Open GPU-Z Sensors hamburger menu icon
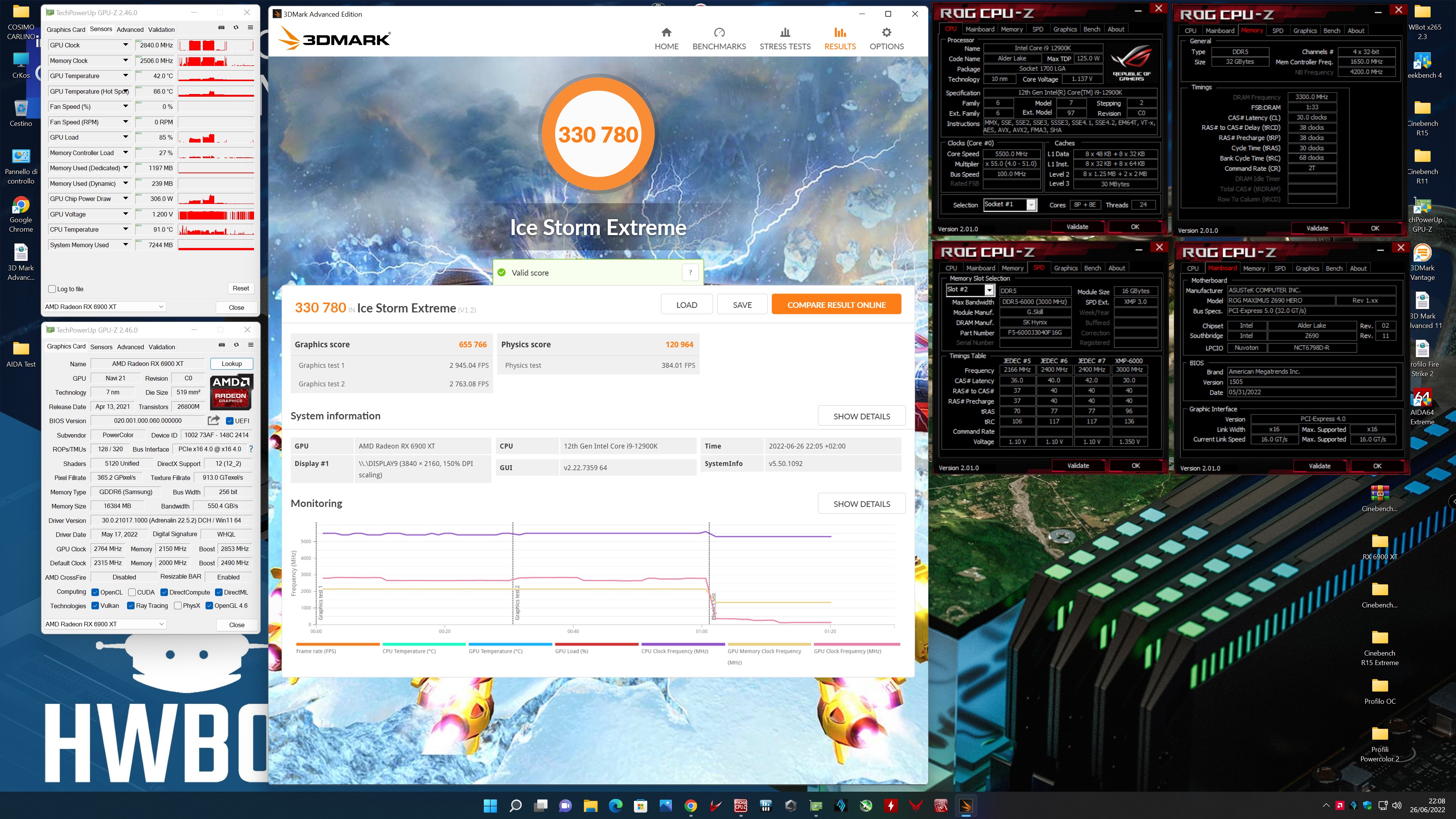1456x819 pixels. point(250,28)
